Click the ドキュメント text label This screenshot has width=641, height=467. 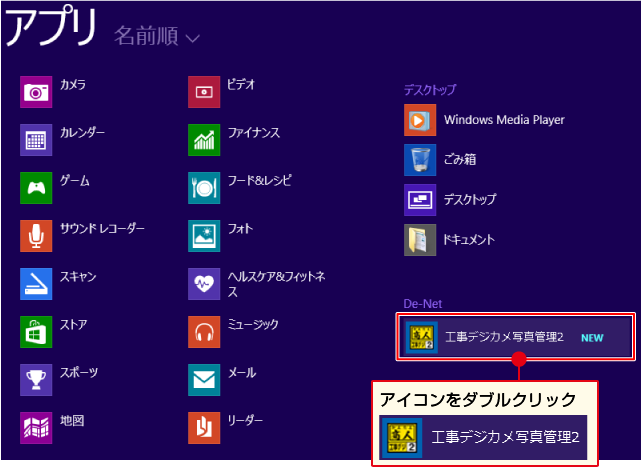(469, 240)
